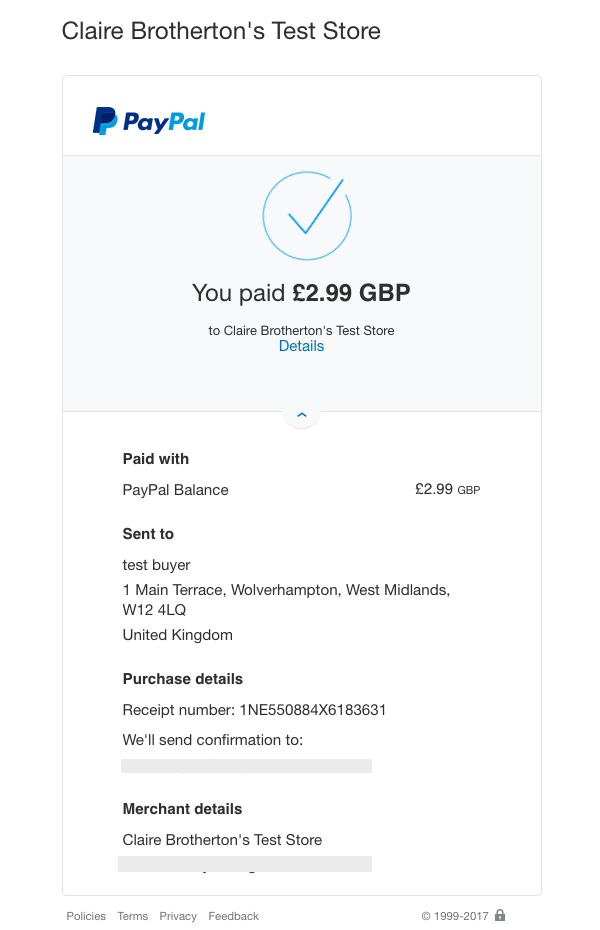Collapse the payment details section via chevron
600x930 pixels.
301,413
